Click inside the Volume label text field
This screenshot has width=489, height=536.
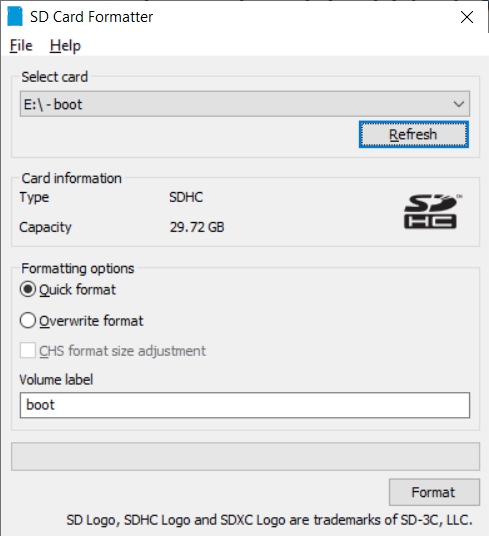(245, 405)
